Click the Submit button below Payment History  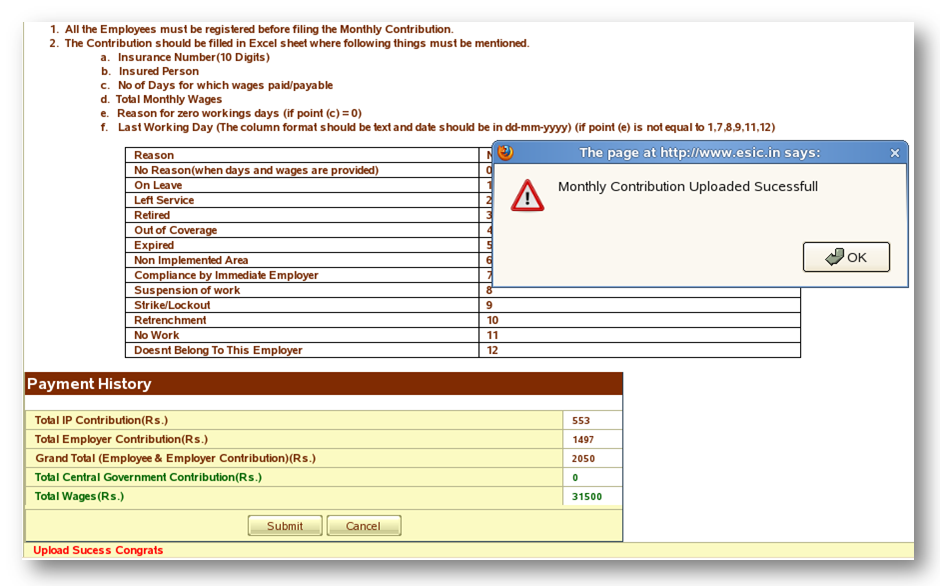click(284, 525)
